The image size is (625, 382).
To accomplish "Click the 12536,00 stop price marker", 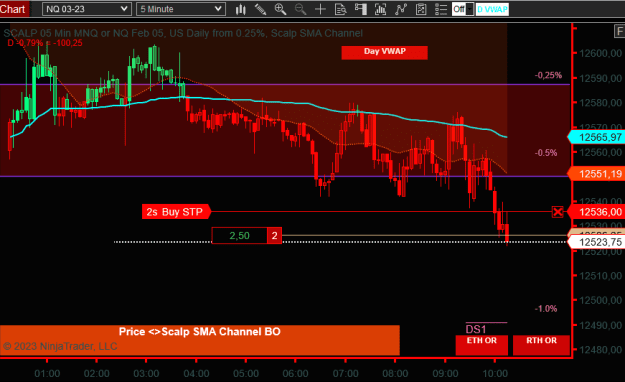I will (596, 212).
